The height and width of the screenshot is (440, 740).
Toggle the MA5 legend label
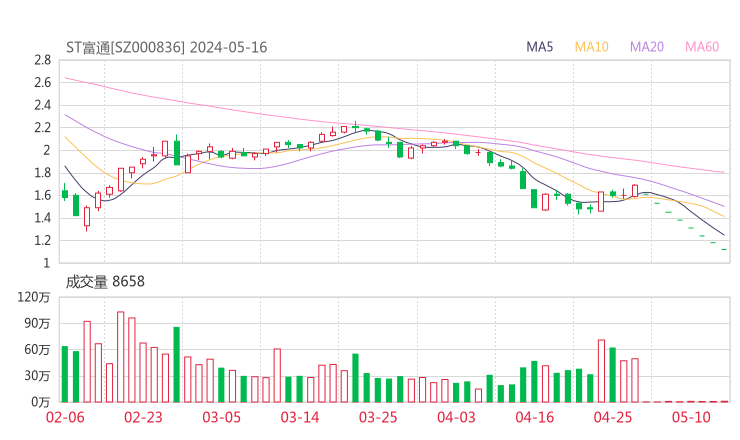(539, 47)
